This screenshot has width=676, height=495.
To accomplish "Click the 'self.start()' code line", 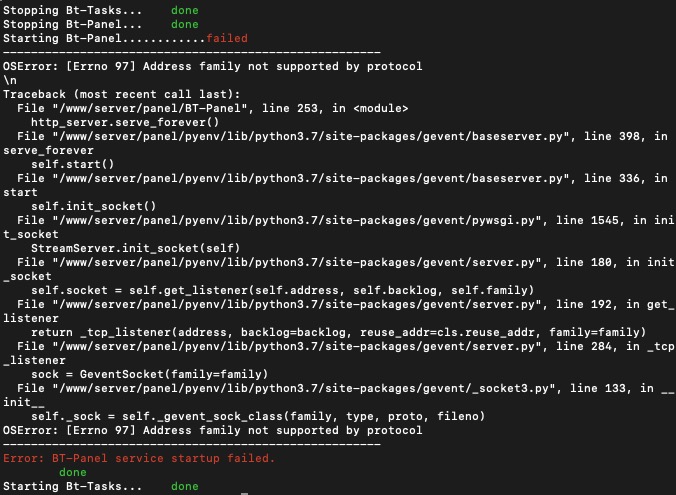I will (72, 164).
